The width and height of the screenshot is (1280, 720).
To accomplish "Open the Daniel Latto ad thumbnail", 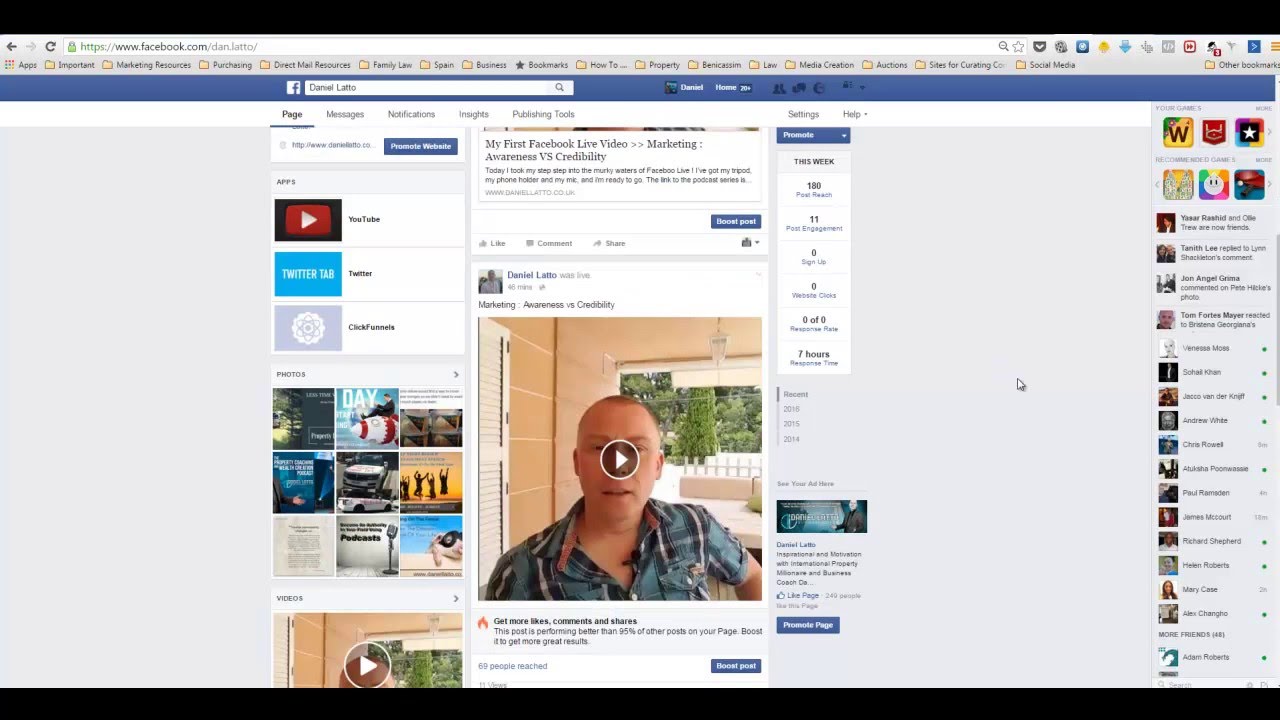I will pyautogui.click(x=822, y=517).
